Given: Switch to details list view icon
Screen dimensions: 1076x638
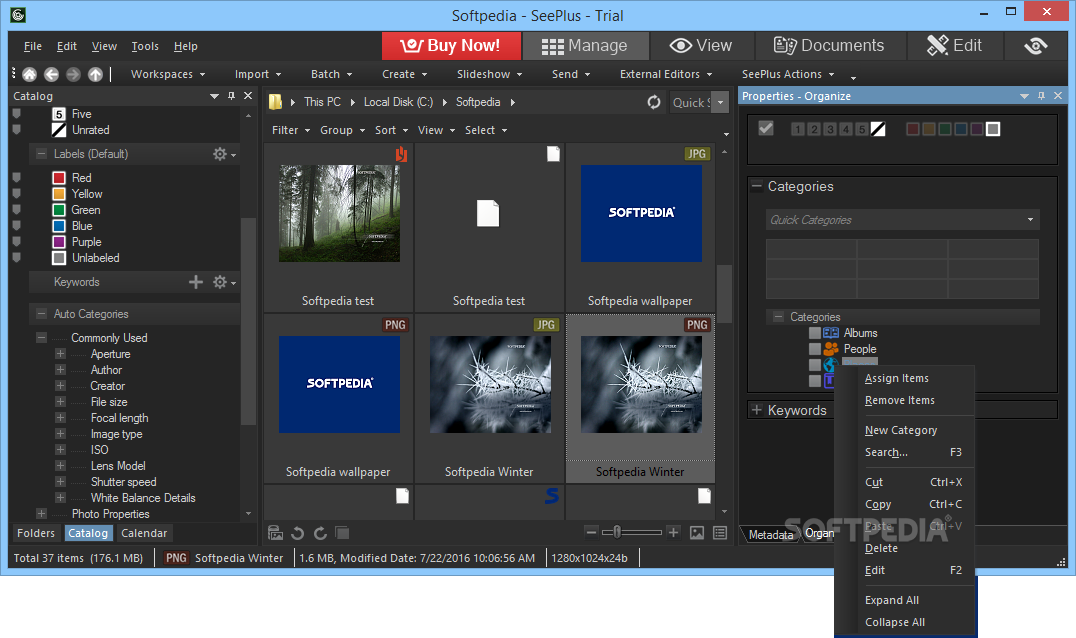Looking at the screenshot, I should [x=720, y=533].
